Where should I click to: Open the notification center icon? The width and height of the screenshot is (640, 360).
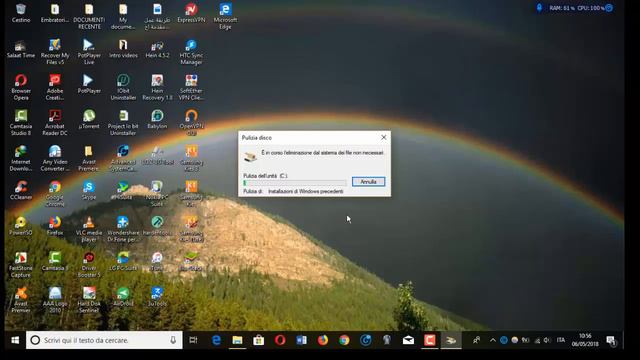611,340
